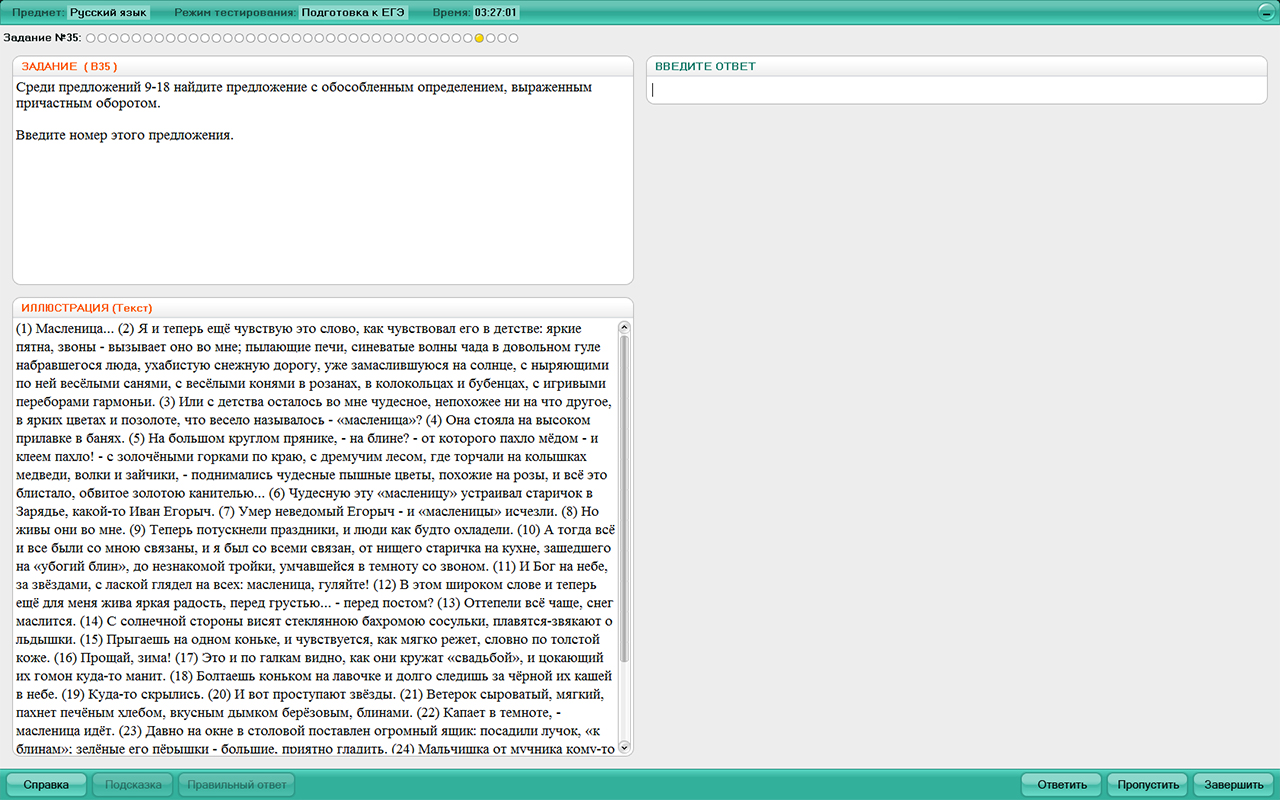This screenshot has height=800, width=1280.
Task: Finish test with Завершить button
Action: 1233,785
